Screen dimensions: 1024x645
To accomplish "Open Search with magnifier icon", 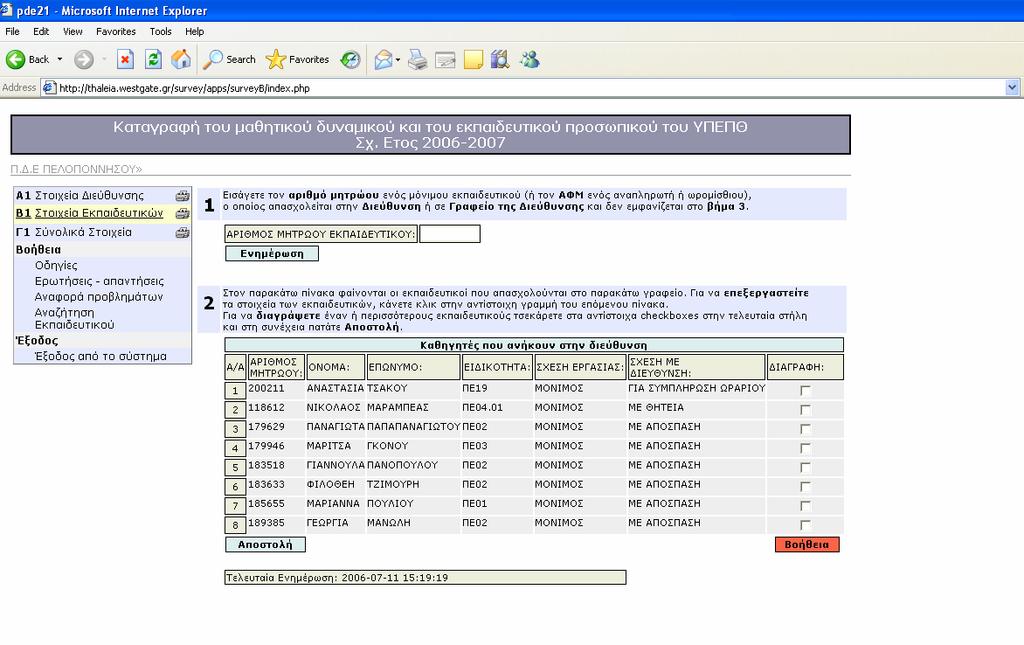I will 213,59.
